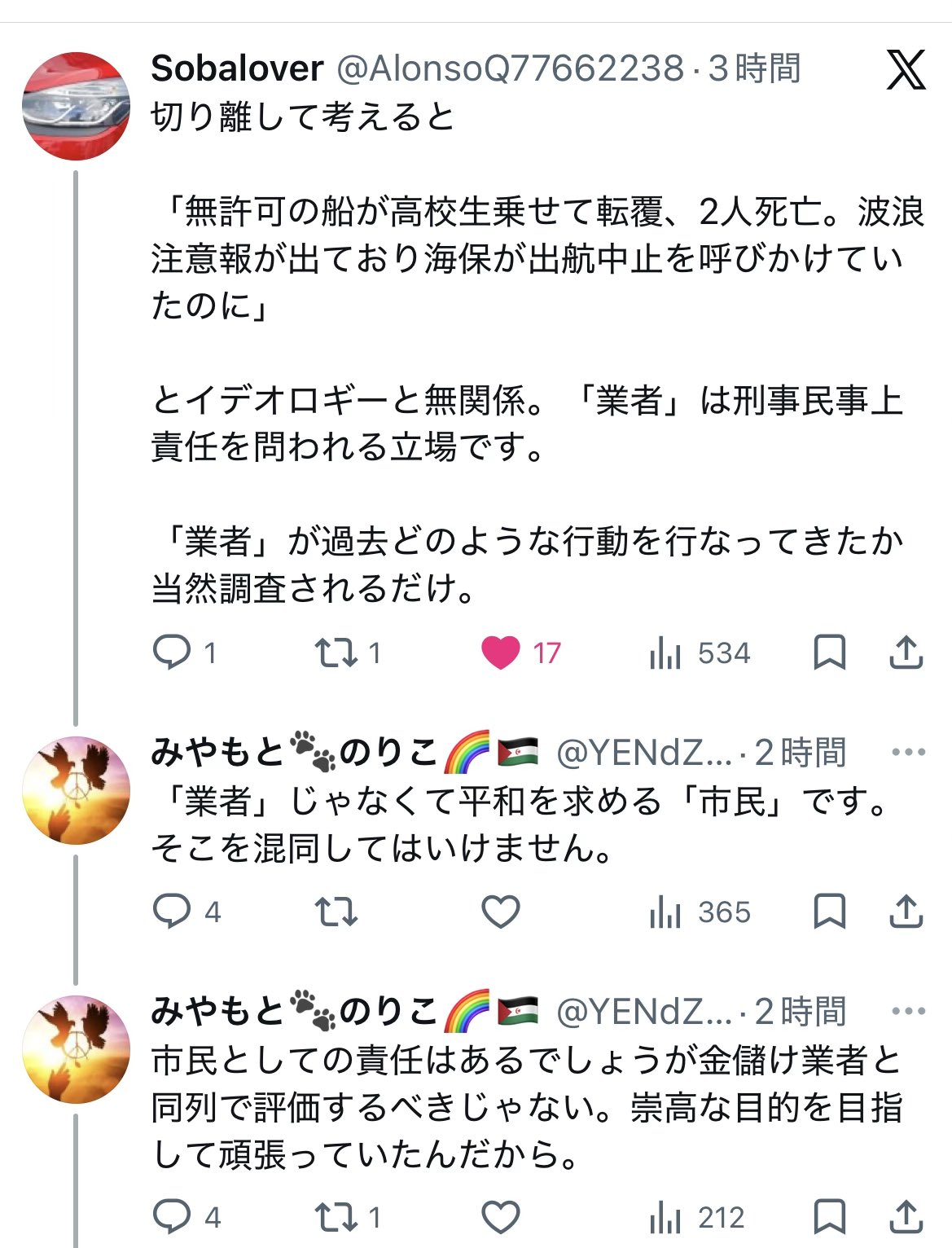Open more options on the second みやもと reply
The width and height of the screenshot is (952, 1248).
point(908,1011)
